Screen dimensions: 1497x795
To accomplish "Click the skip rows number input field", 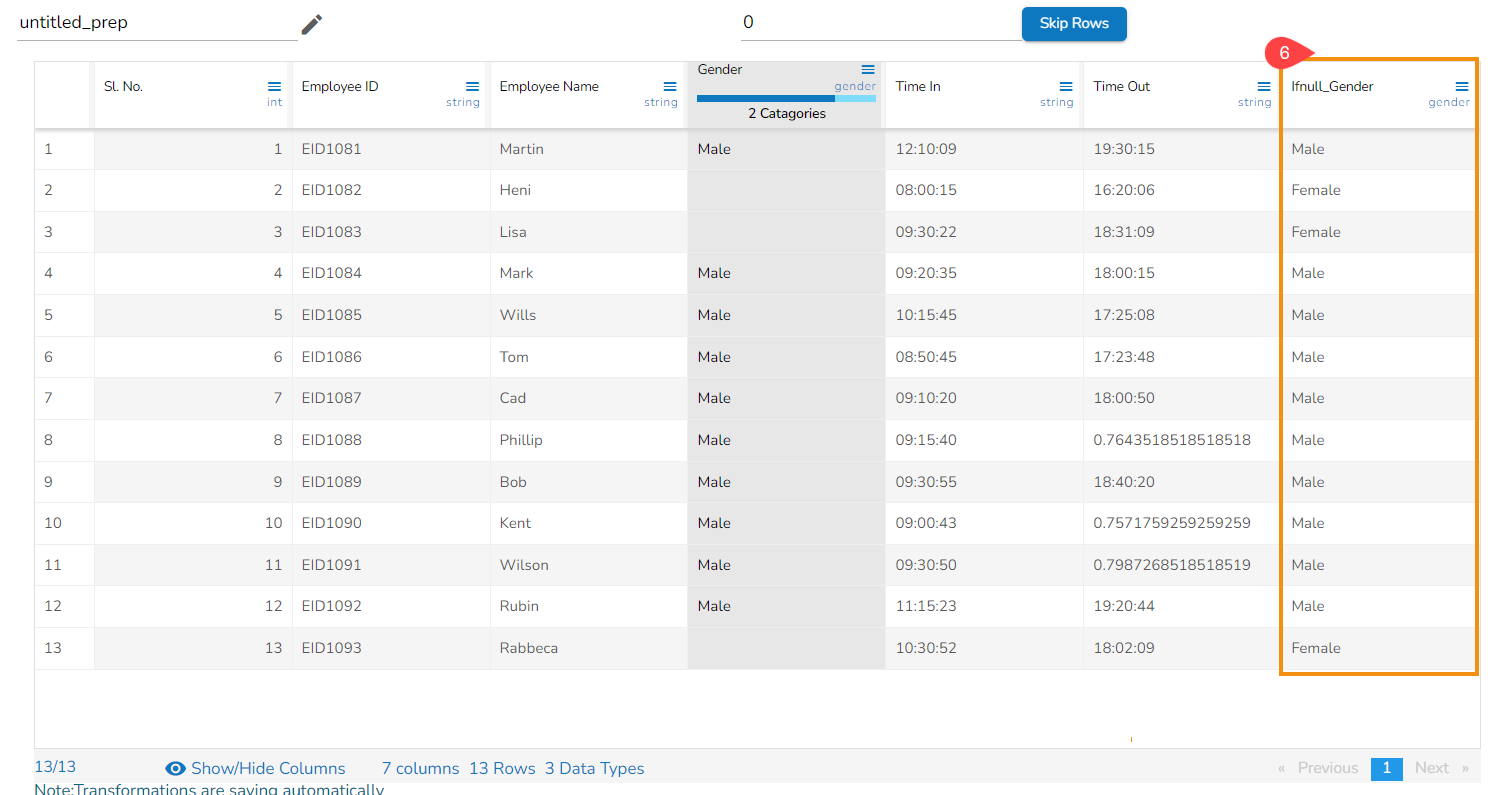I will [878, 23].
